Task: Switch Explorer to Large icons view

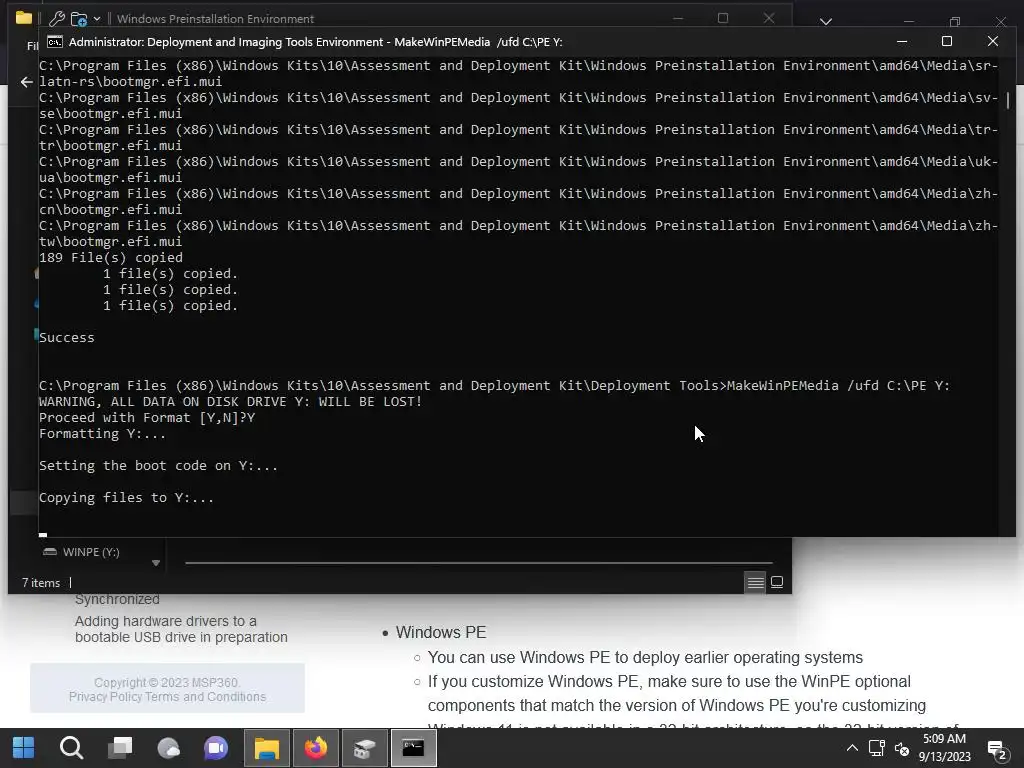Action: point(777,582)
